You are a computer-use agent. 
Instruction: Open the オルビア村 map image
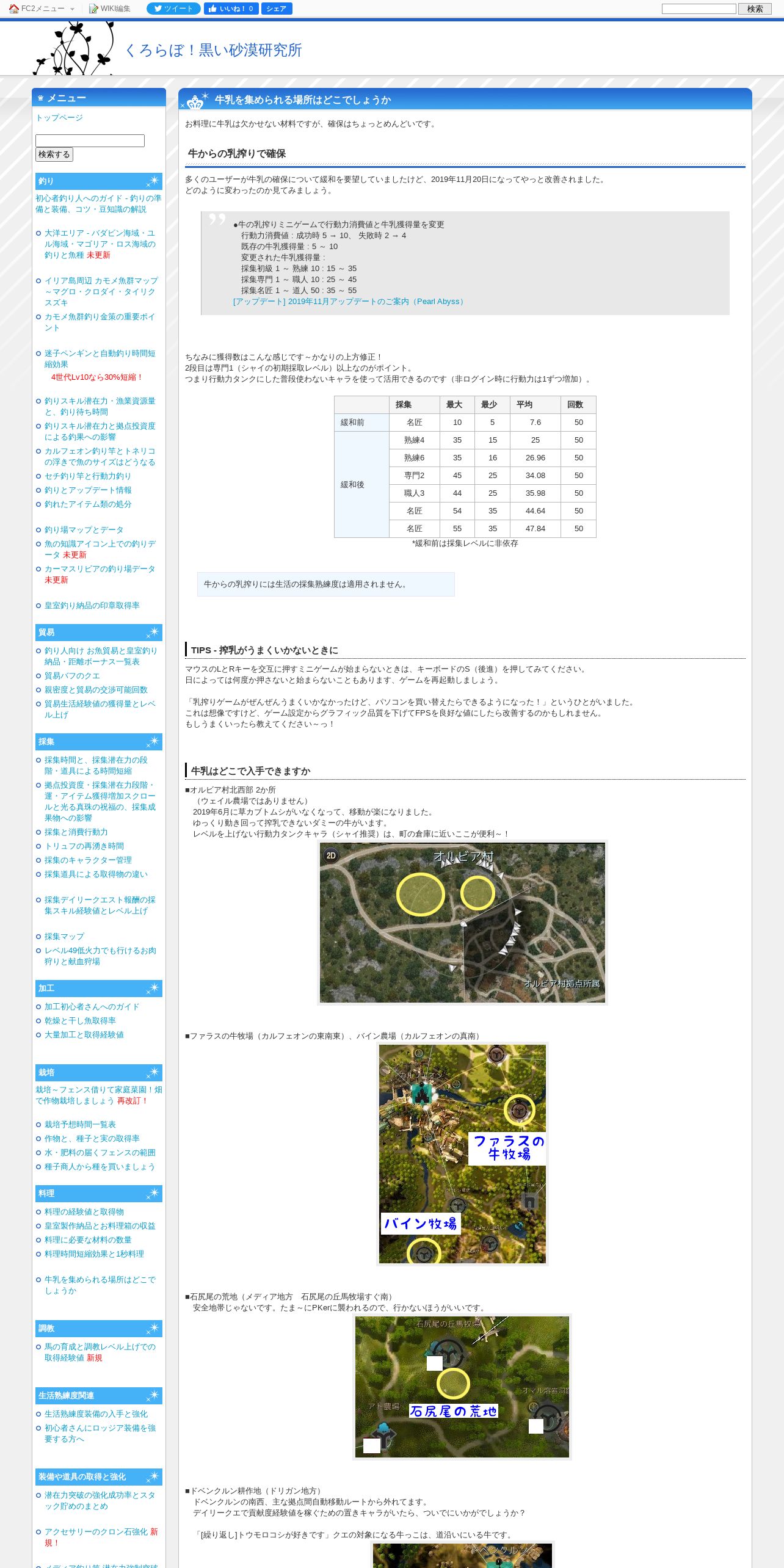tap(462, 923)
